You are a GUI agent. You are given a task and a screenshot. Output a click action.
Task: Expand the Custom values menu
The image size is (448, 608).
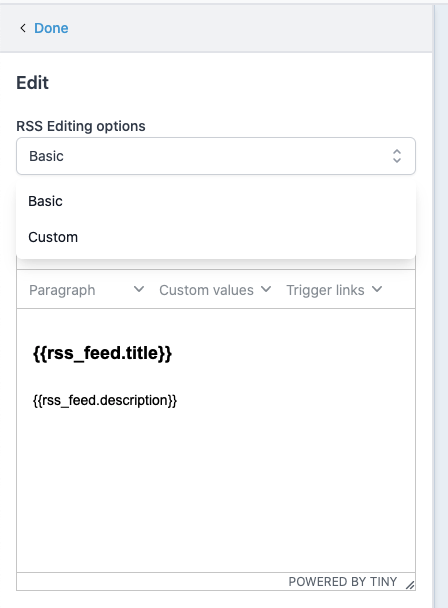[215, 290]
